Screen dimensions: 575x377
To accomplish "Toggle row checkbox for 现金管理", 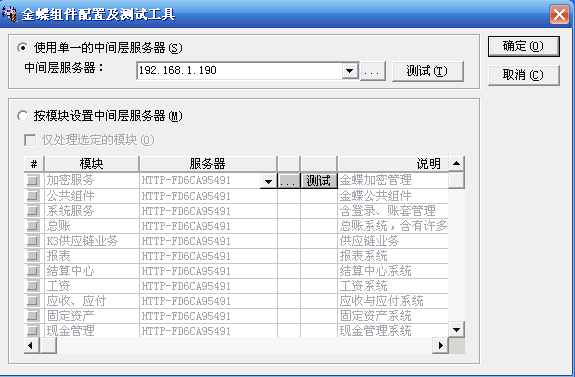I will 33,330.
